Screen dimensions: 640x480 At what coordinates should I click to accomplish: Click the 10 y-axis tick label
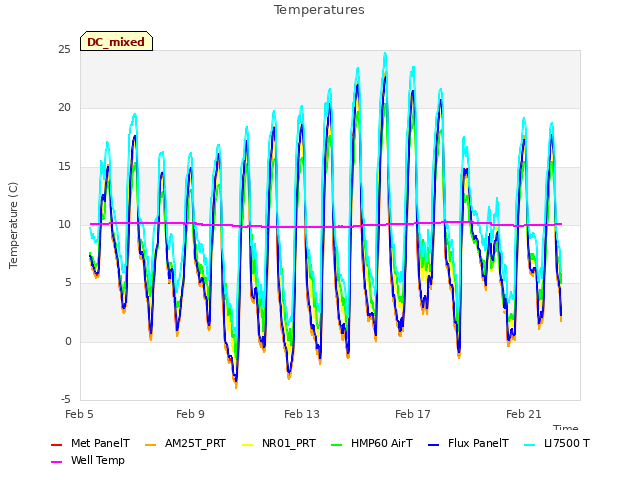tap(64, 224)
